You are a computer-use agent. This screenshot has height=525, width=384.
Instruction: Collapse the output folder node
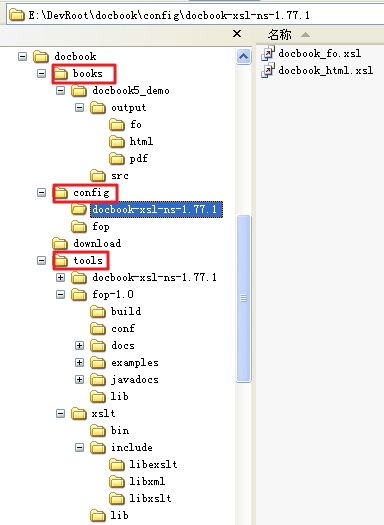click(80, 107)
